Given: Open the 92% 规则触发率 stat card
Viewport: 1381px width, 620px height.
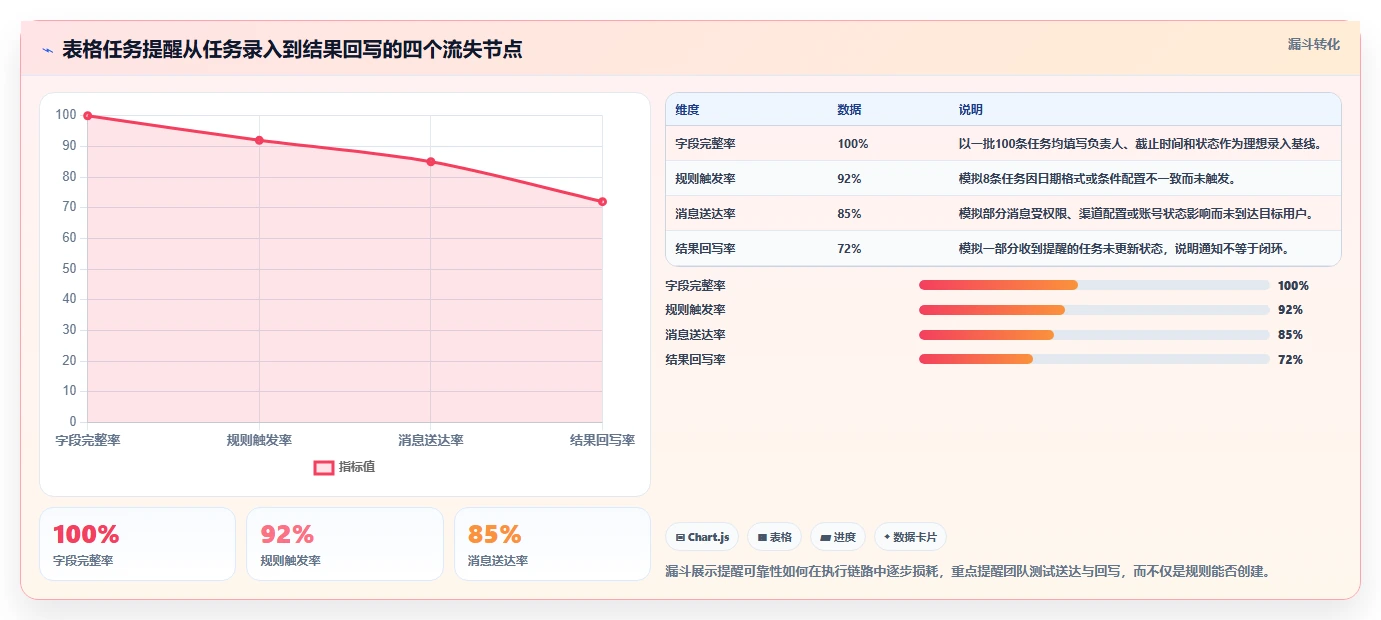Looking at the screenshot, I should click(x=345, y=544).
